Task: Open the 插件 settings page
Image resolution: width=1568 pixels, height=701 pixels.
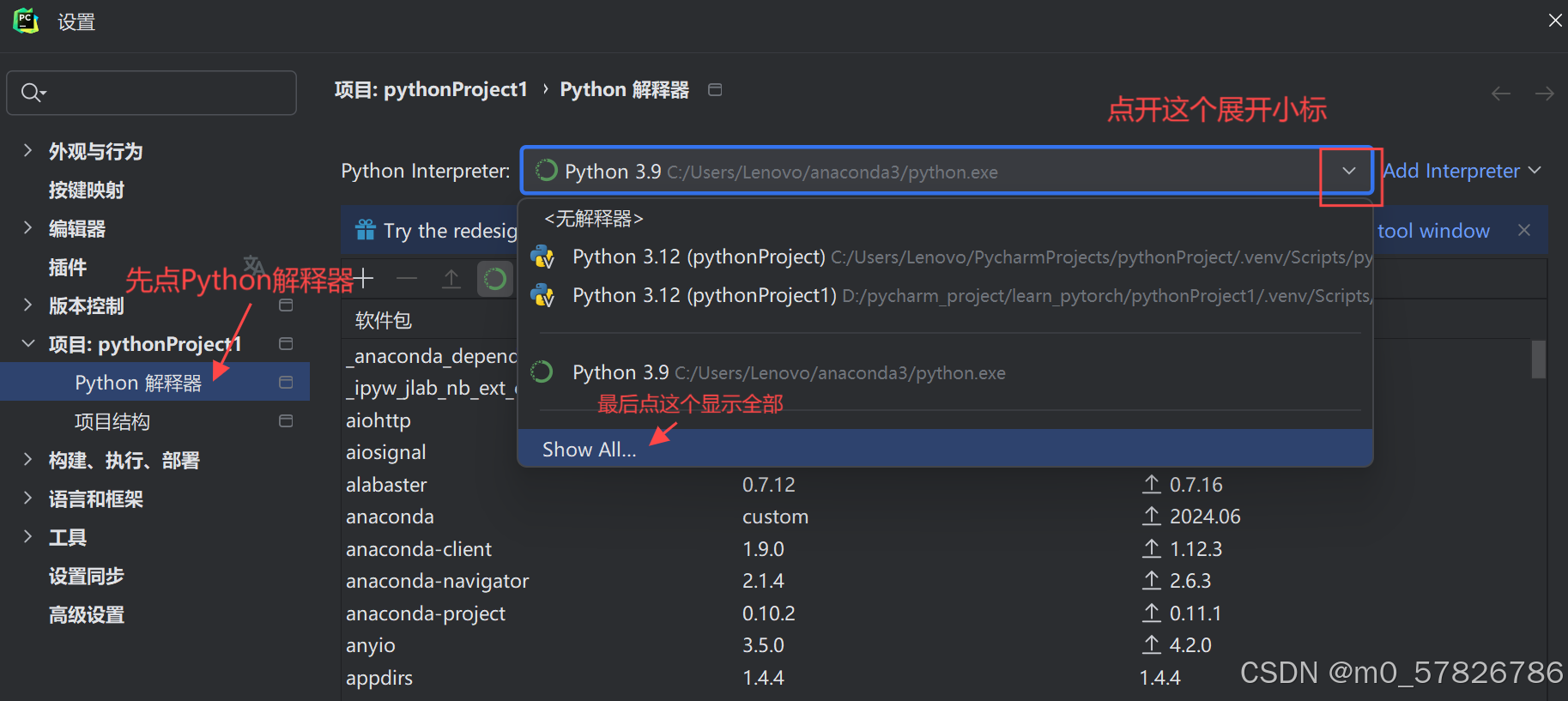Action: pyautogui.click(x=67, y=267)
